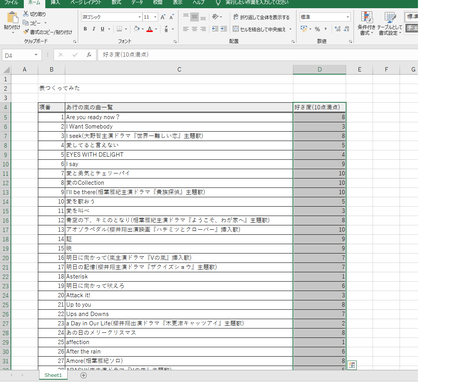Viewport: 450px width, 382px height.
Task: Toggle align left
Action: tap(186, 29)
